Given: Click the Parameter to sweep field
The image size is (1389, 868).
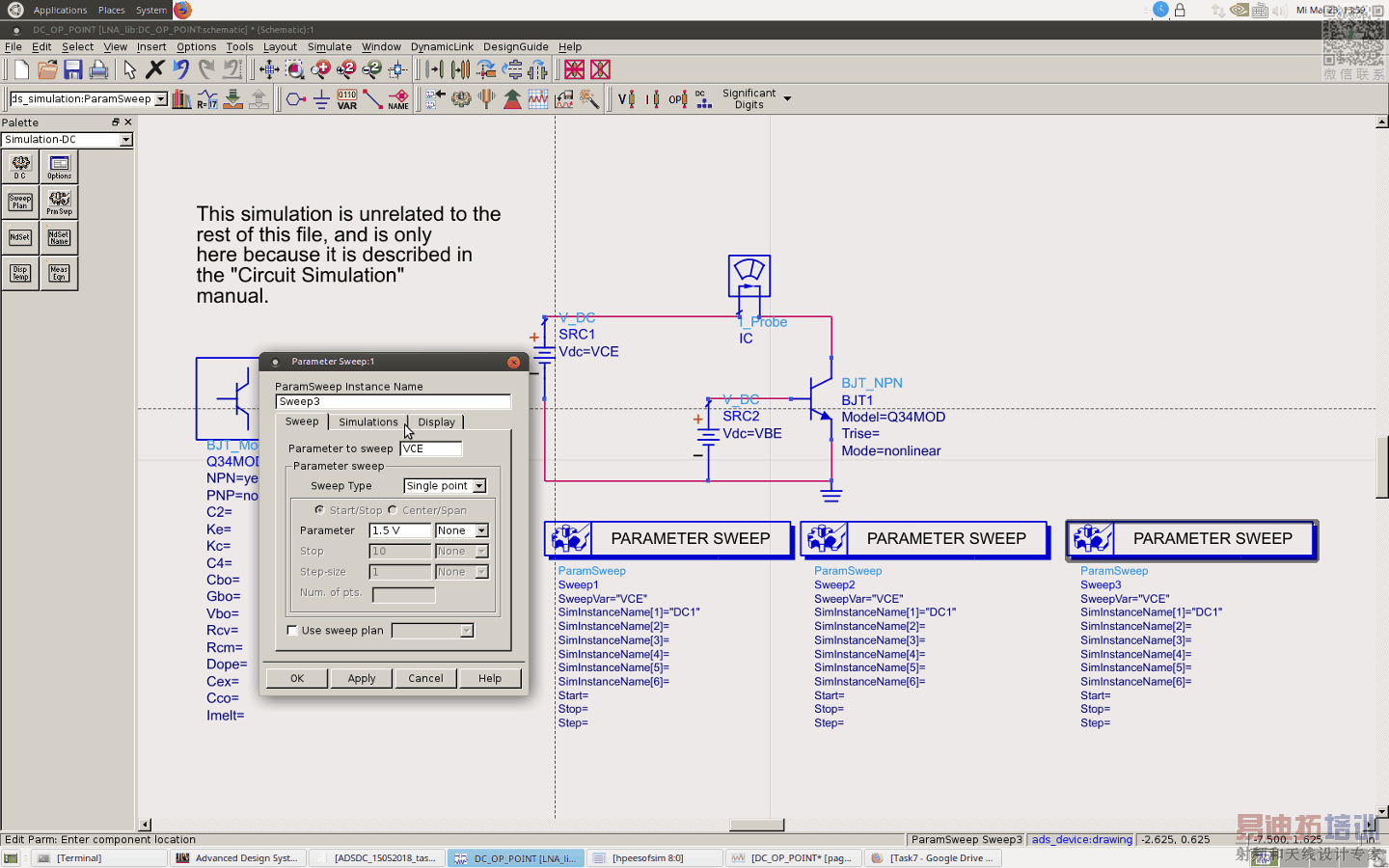Looking at the screenshot, I should point(430,448).
